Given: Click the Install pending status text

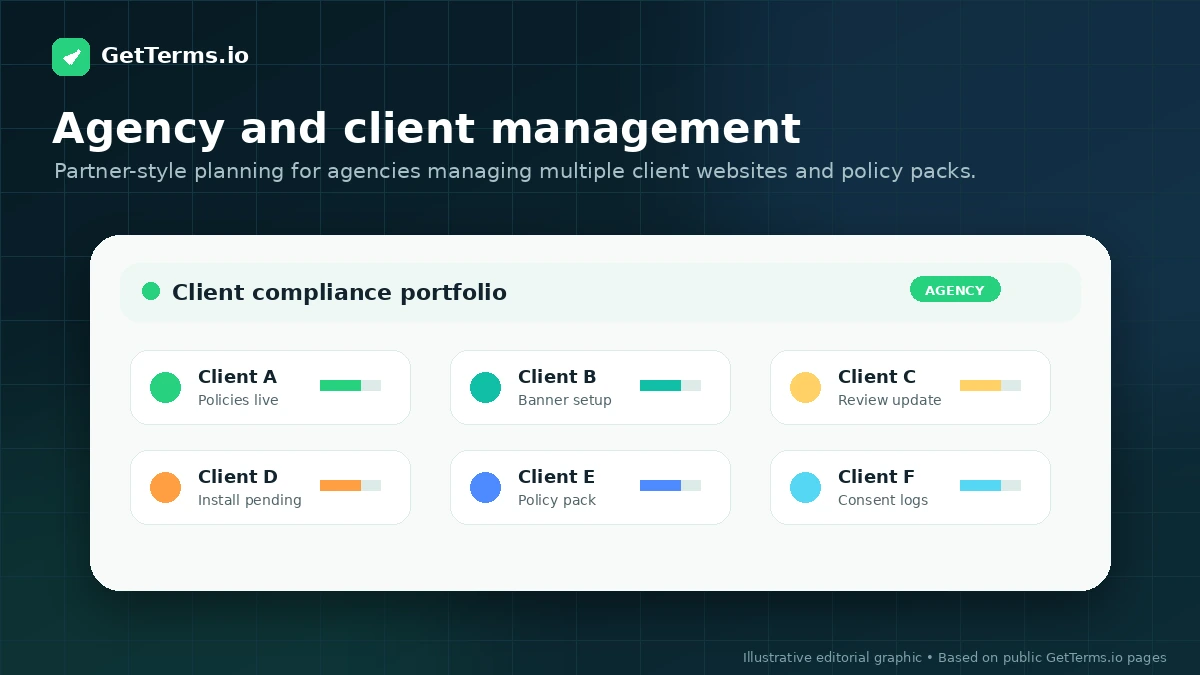Looking at the screenshot, I should pyautogui.click(x=250, y=500).
